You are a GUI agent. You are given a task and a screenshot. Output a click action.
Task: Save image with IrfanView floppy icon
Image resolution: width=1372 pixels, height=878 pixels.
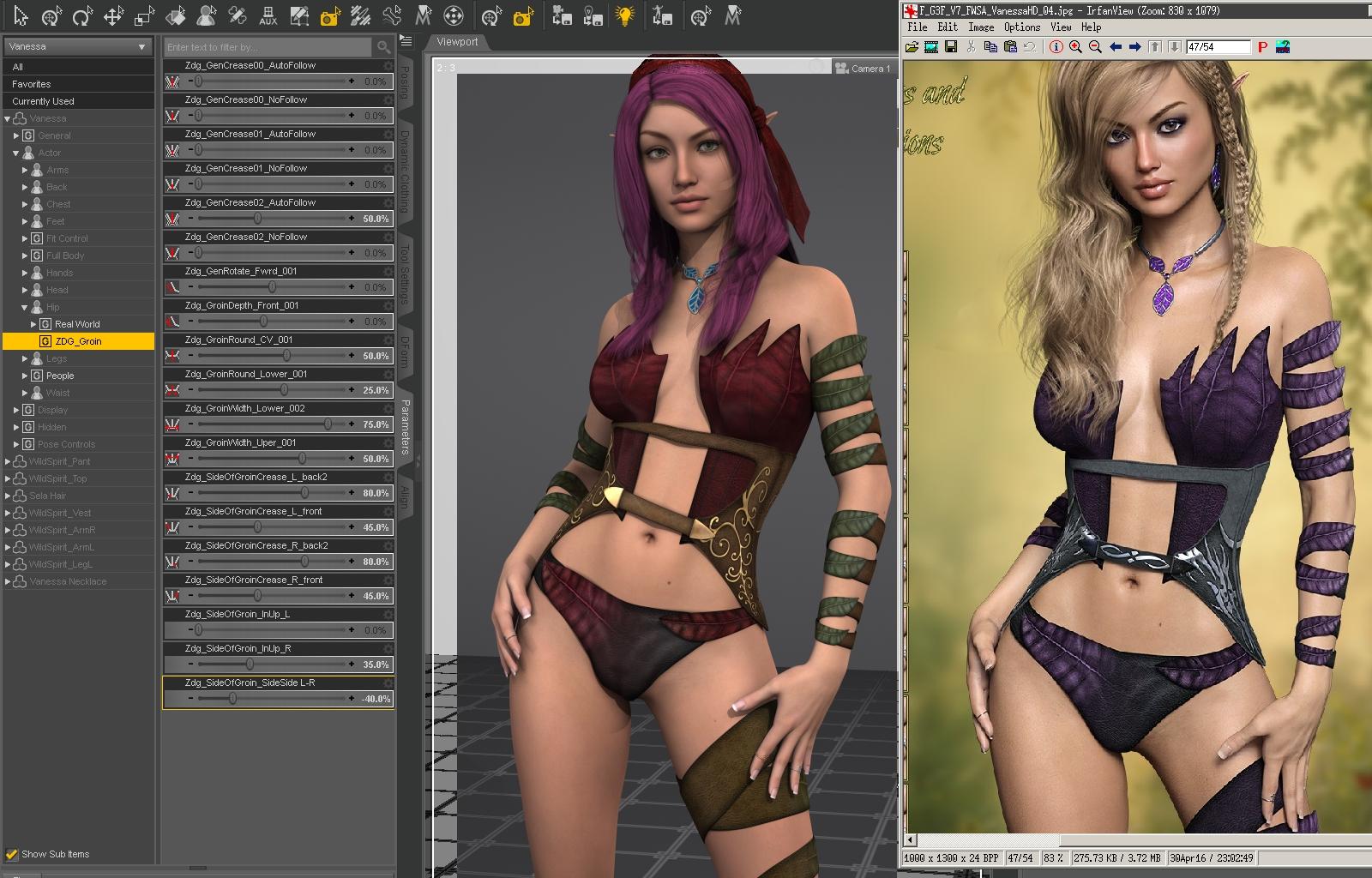(x=951, y=47)
